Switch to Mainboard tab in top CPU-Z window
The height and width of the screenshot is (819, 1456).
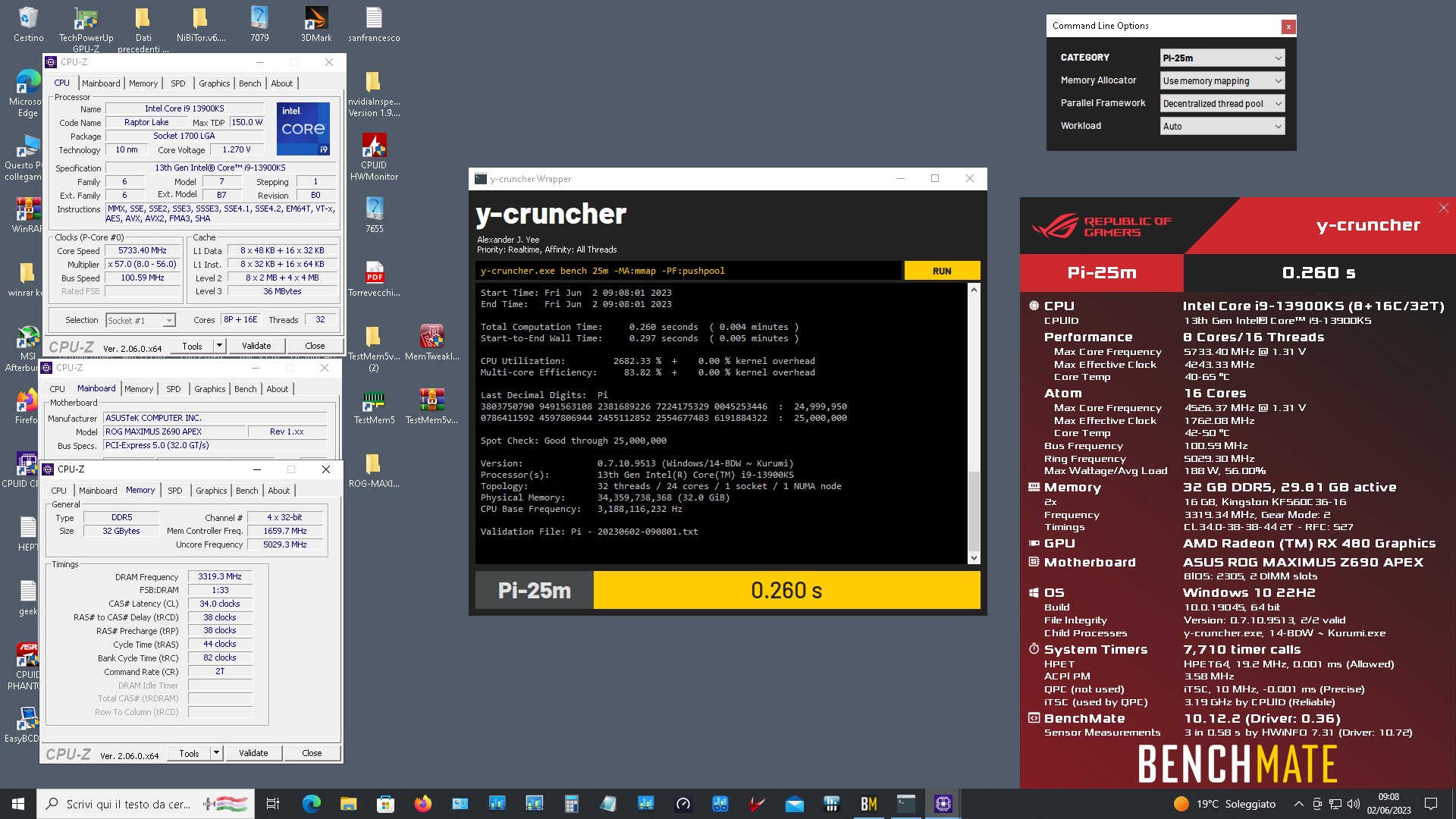pyautogui.click(x=101, y=83)
